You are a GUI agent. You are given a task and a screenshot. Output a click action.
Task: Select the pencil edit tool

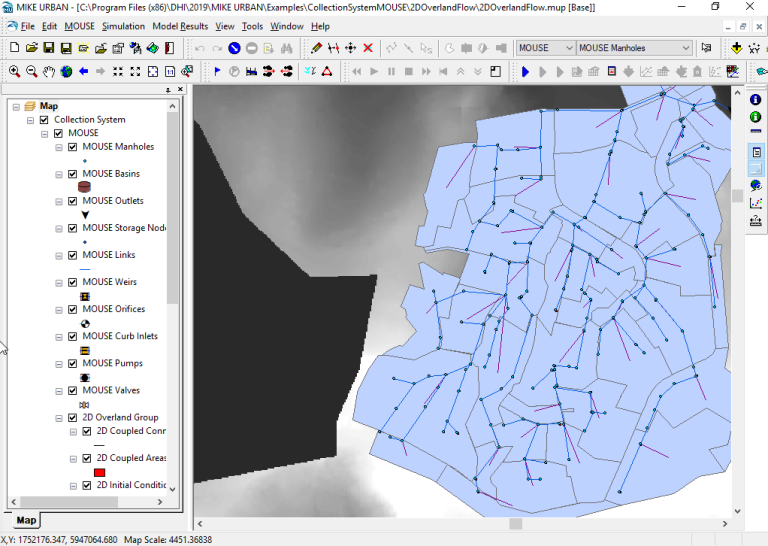[316, 47]
